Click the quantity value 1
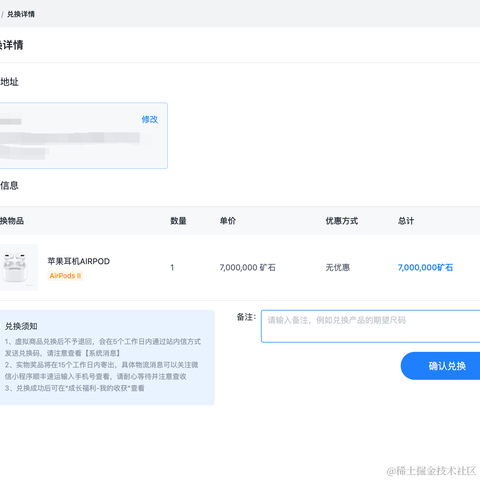480x480 pixels. click(x=172, y=267)
